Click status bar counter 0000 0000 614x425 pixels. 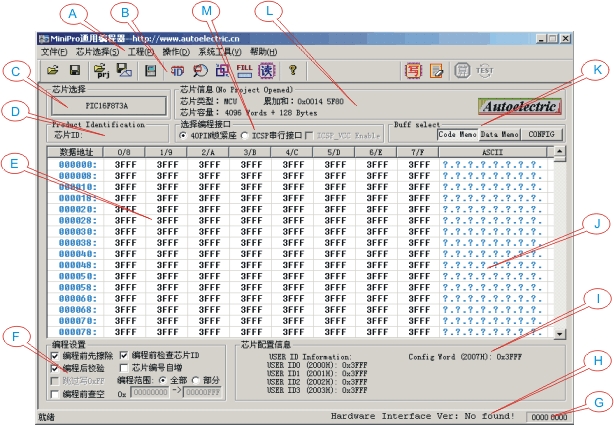tap(549, 417)
